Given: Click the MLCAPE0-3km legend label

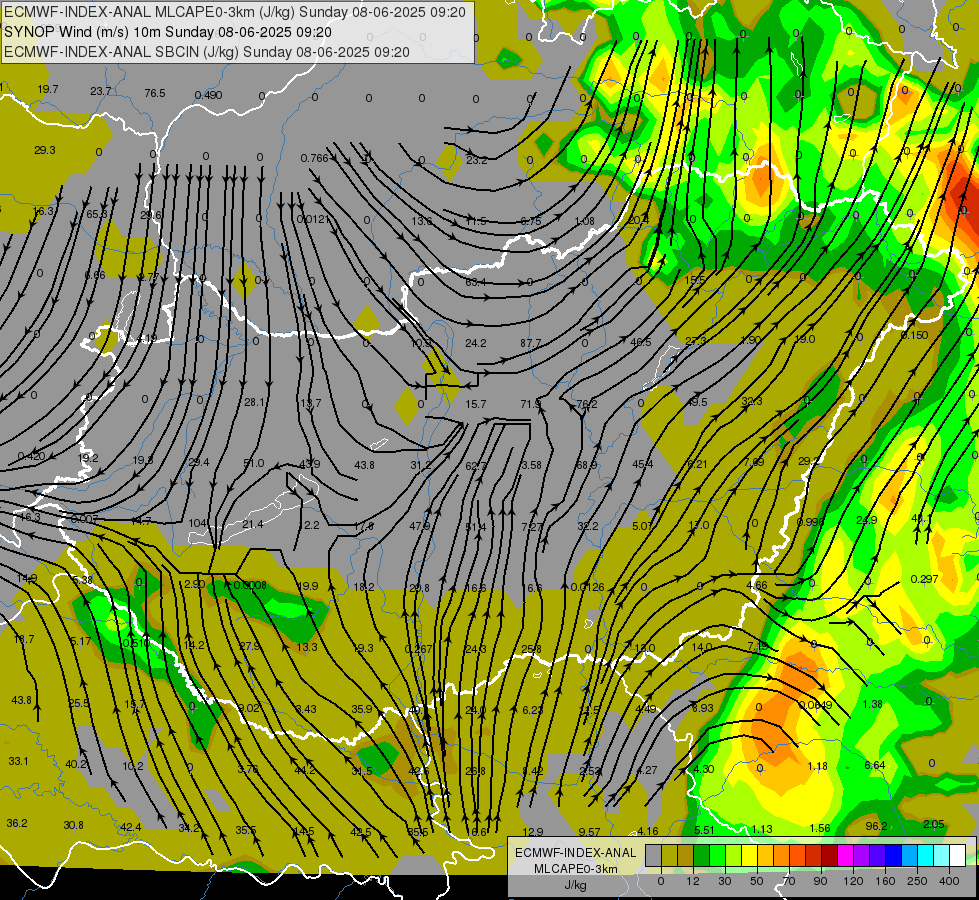Looking at the screenshot, I should 576,868.
